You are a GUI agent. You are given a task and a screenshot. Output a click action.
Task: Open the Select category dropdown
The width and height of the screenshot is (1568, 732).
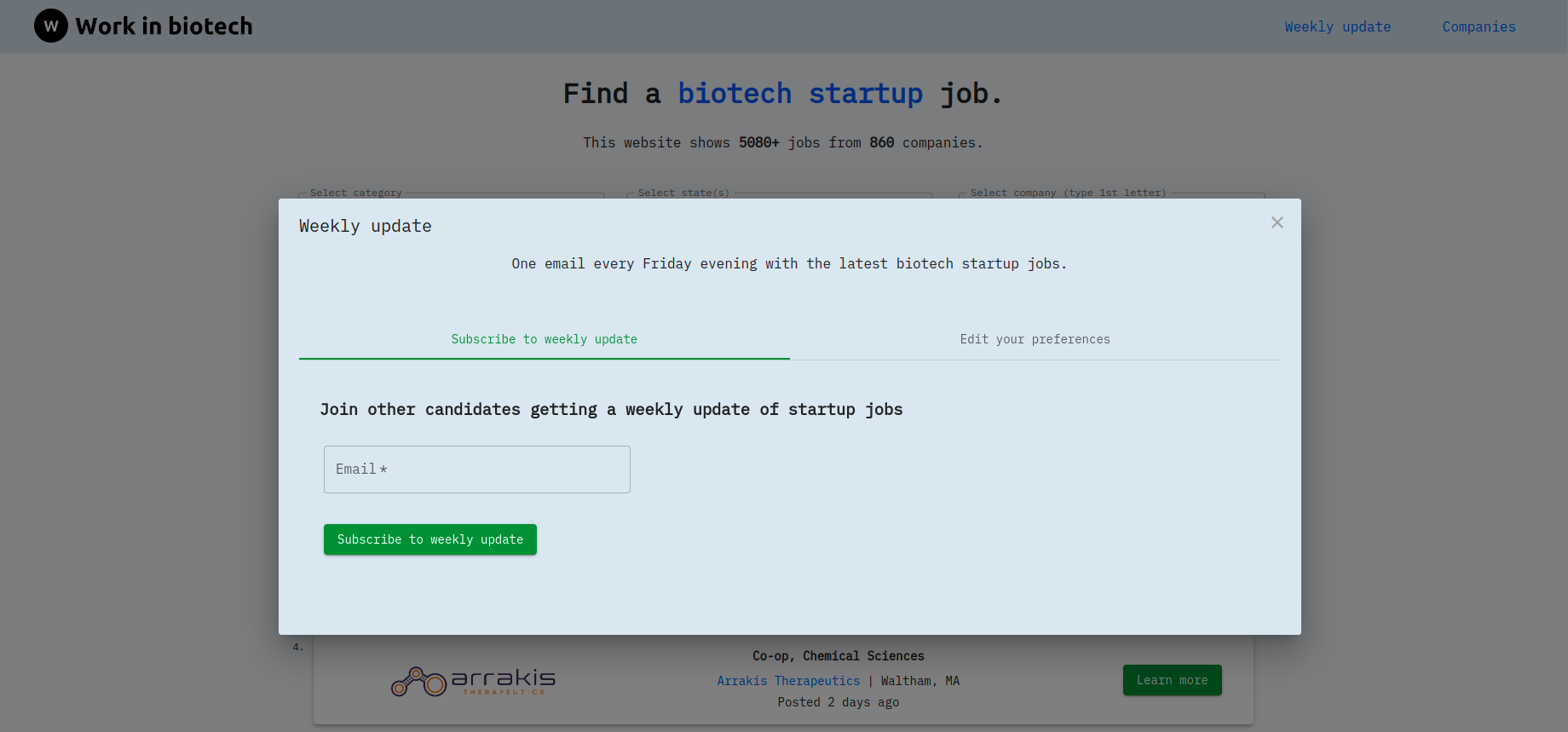coord(452,195)
